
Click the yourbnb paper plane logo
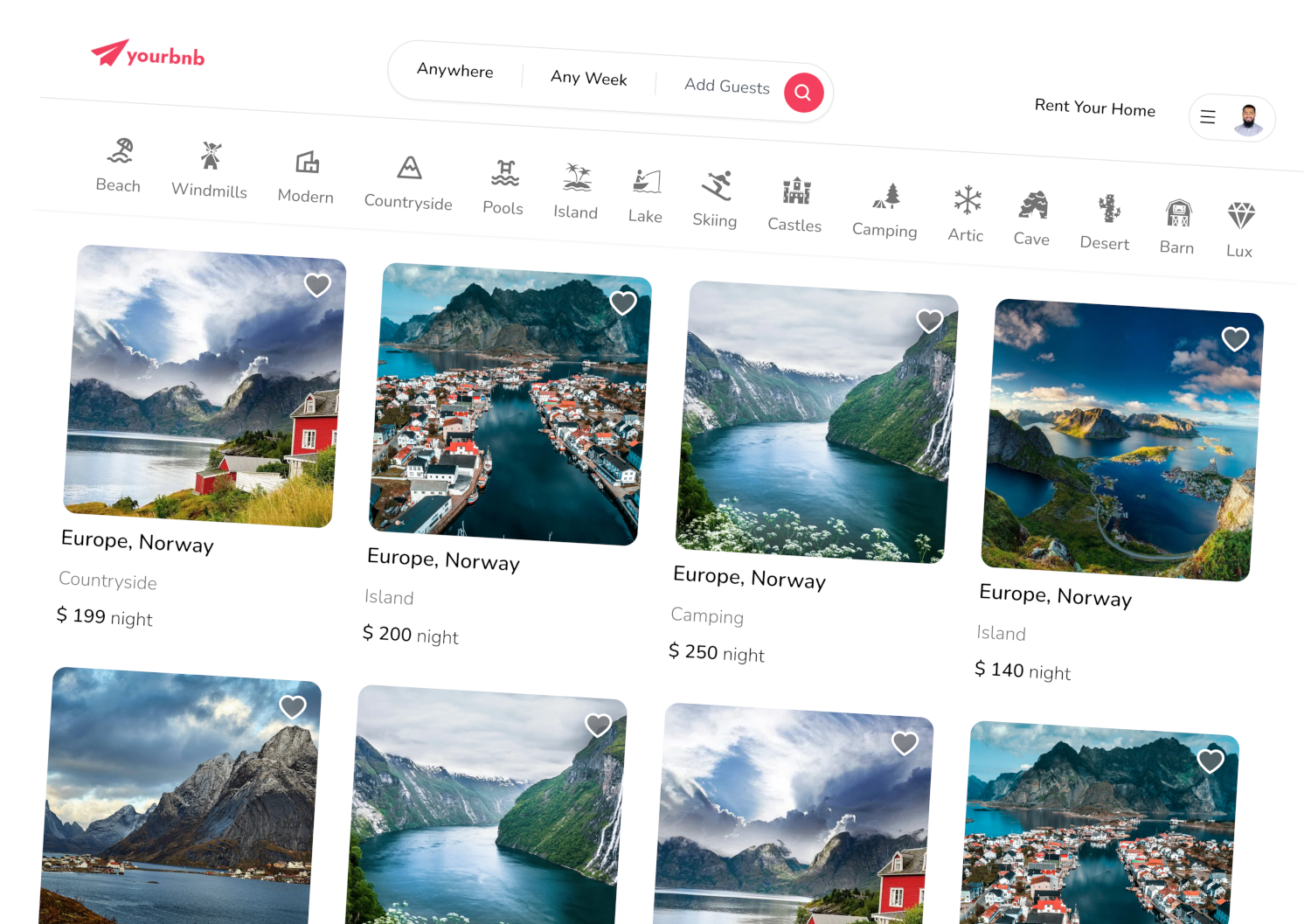click(148, 54)
